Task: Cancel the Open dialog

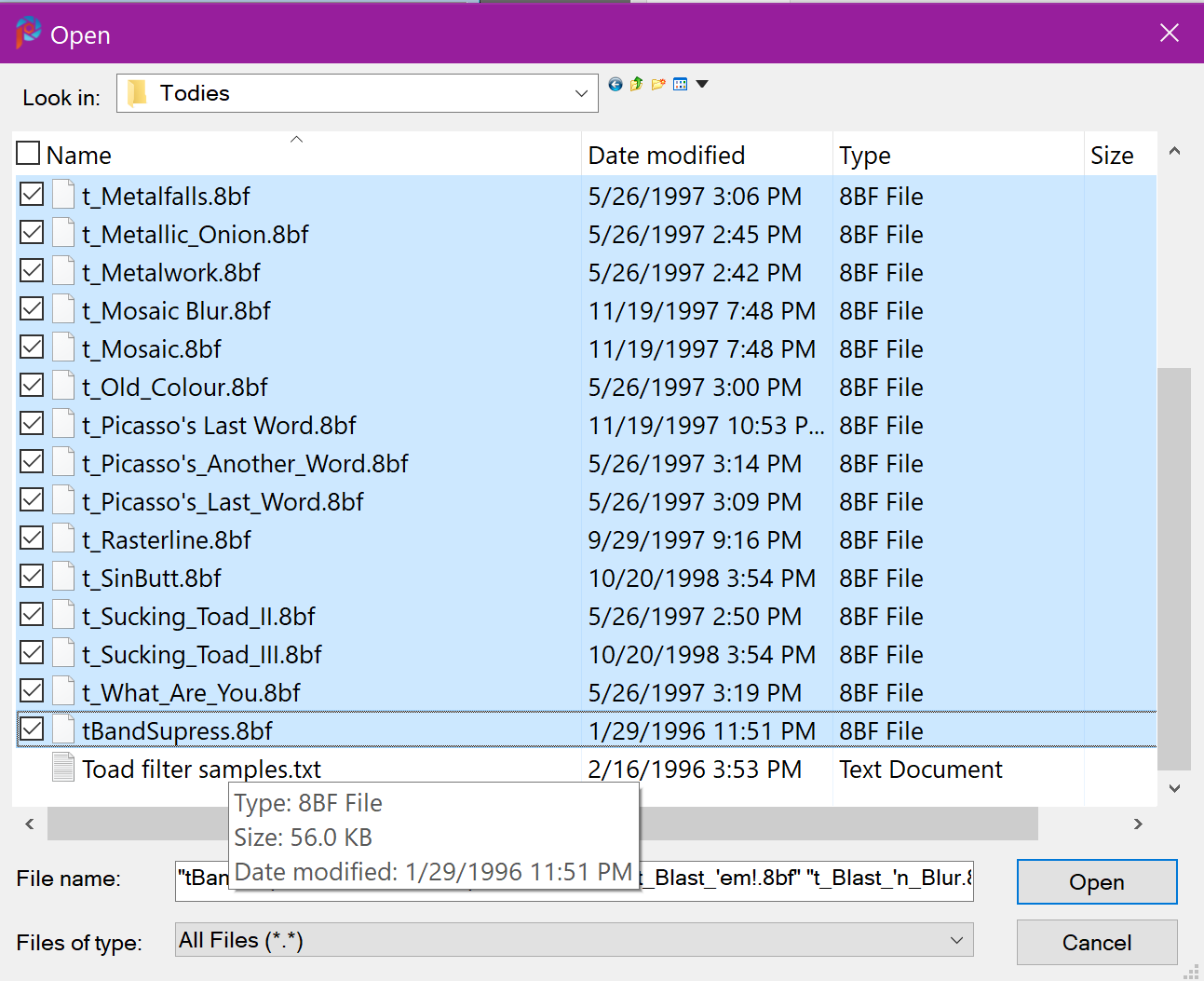Action: (x=1096, y=943)
